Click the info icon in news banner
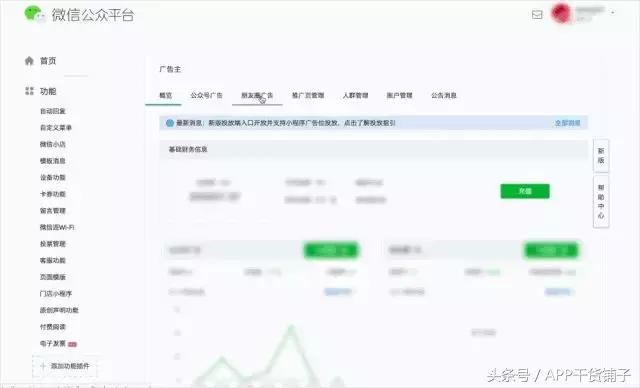This screenshot has width=640, height=388. click(x=170, y=123)
